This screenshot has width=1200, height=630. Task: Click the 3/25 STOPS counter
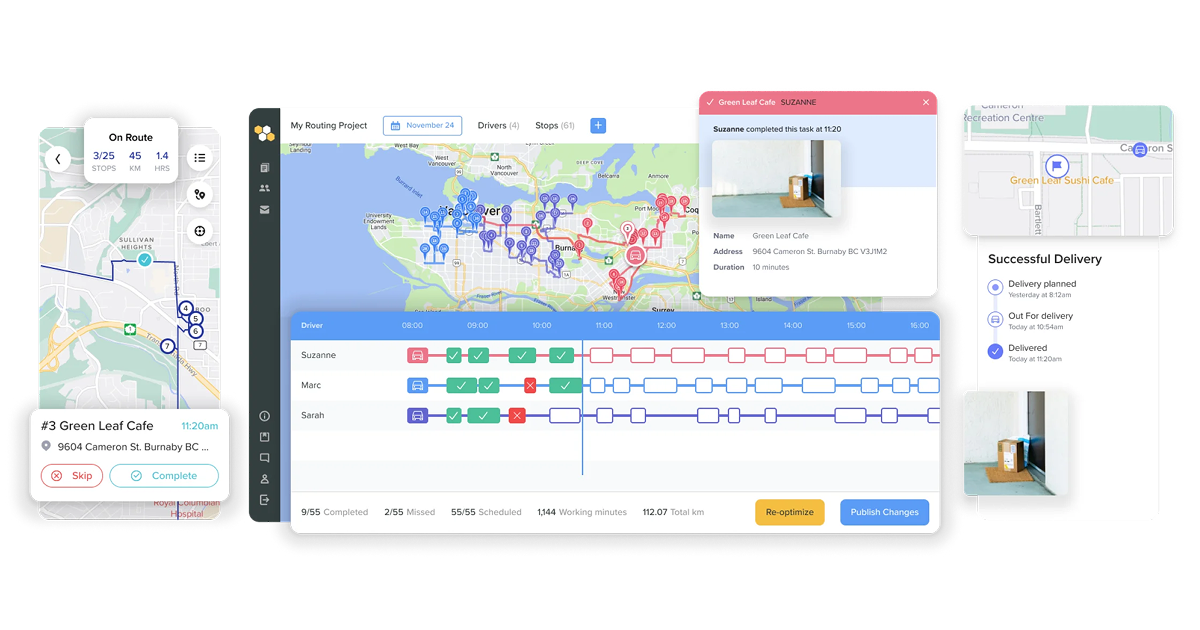click(x=104, y=162)
